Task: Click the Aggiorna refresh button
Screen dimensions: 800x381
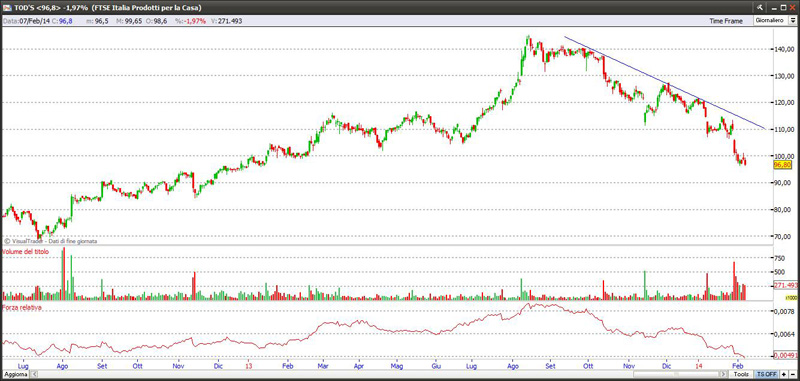Action: tap(15, 374)
